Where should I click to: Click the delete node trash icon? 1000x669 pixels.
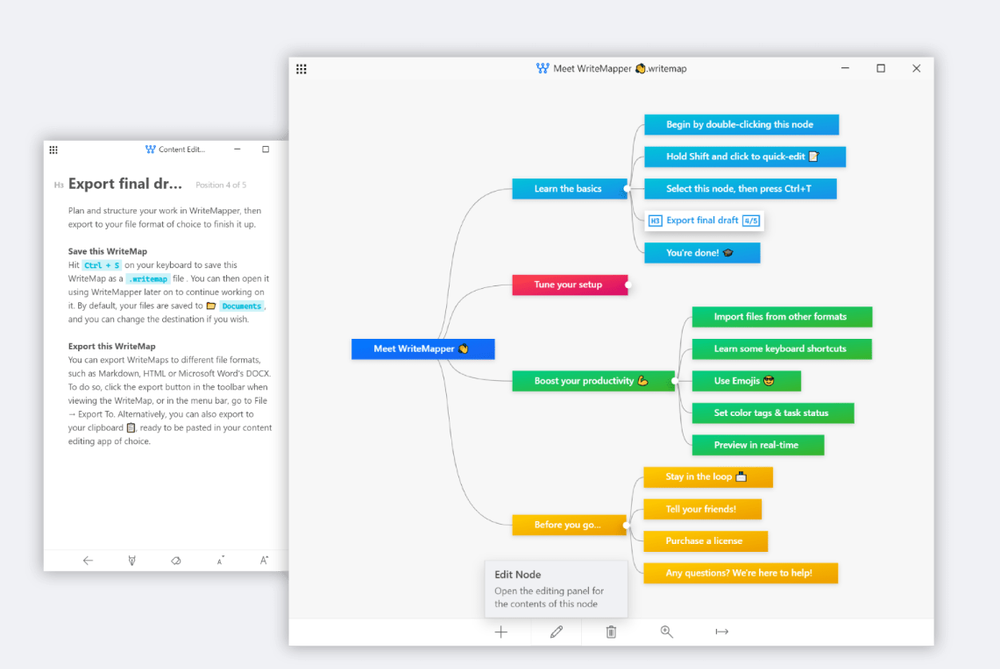[611, 632]
